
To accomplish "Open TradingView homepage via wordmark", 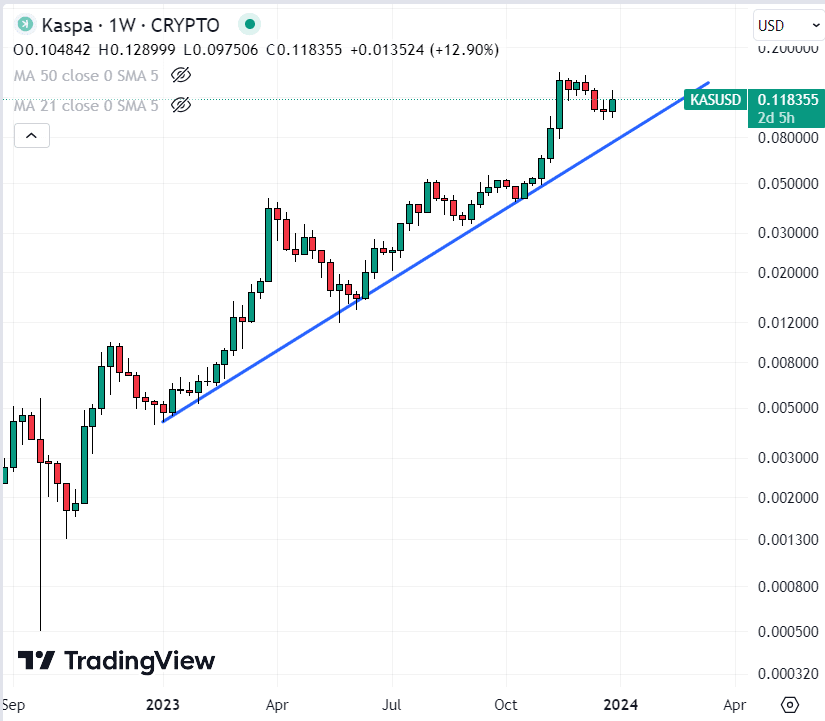I will point(140,661).
